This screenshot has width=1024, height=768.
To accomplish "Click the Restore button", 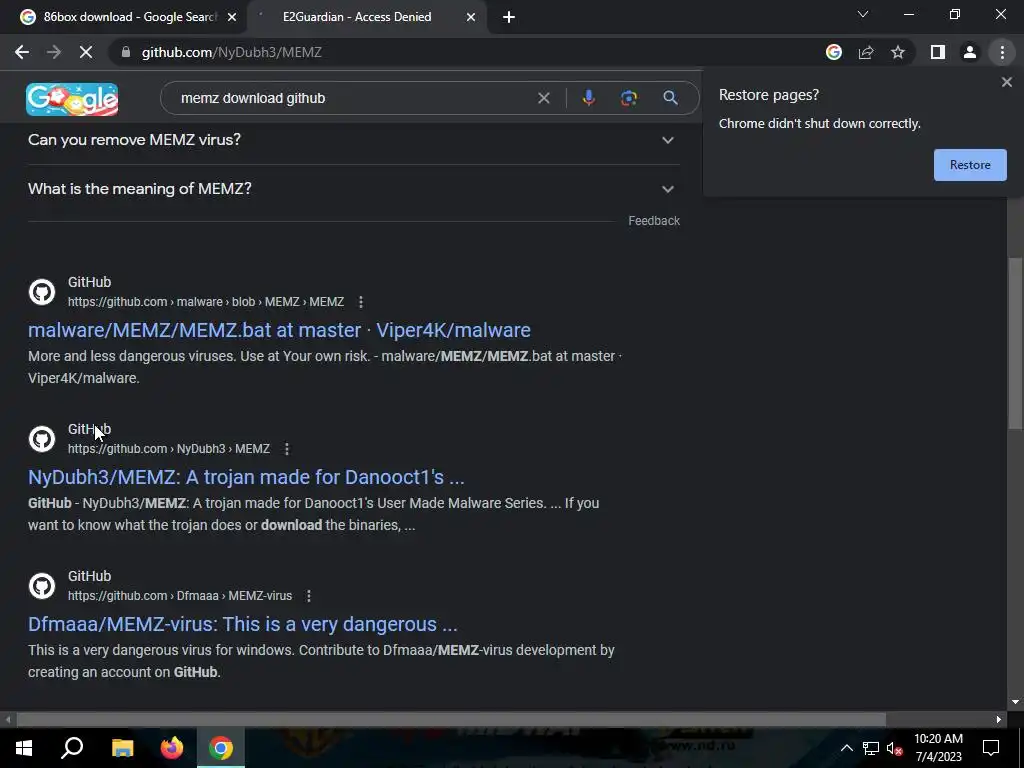I will pos(970,165).
